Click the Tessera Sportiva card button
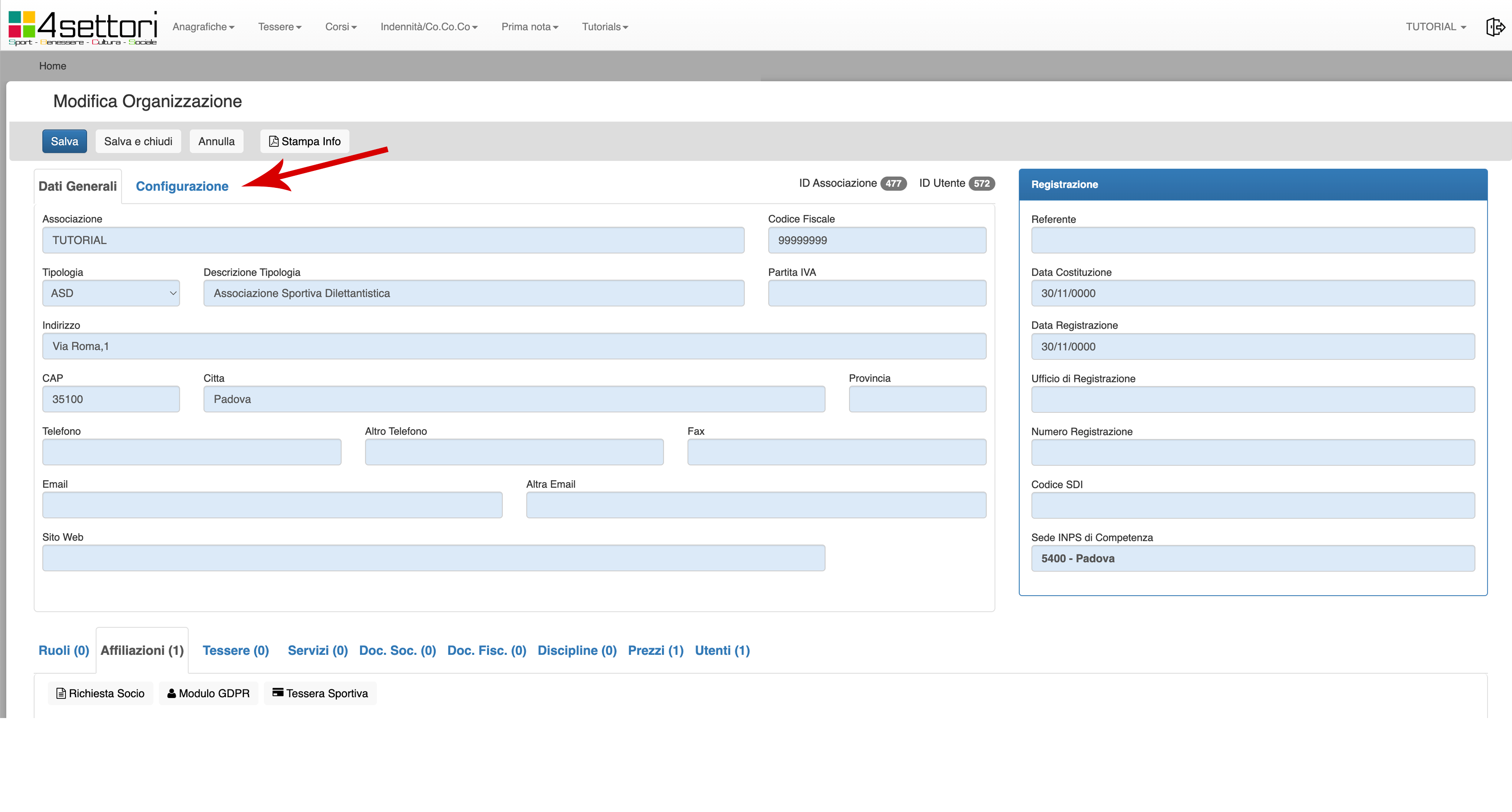Screen dimensions: 1512x812 (320, 694)
